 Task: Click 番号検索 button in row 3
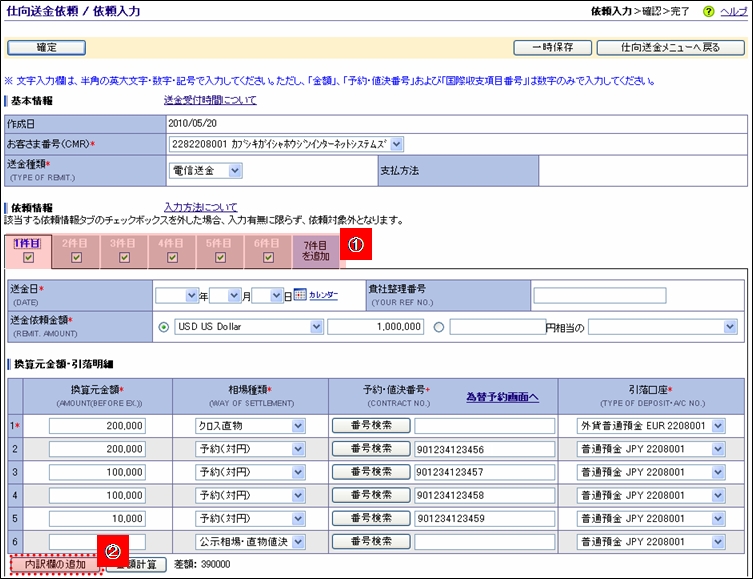click(x=371, y=472)
